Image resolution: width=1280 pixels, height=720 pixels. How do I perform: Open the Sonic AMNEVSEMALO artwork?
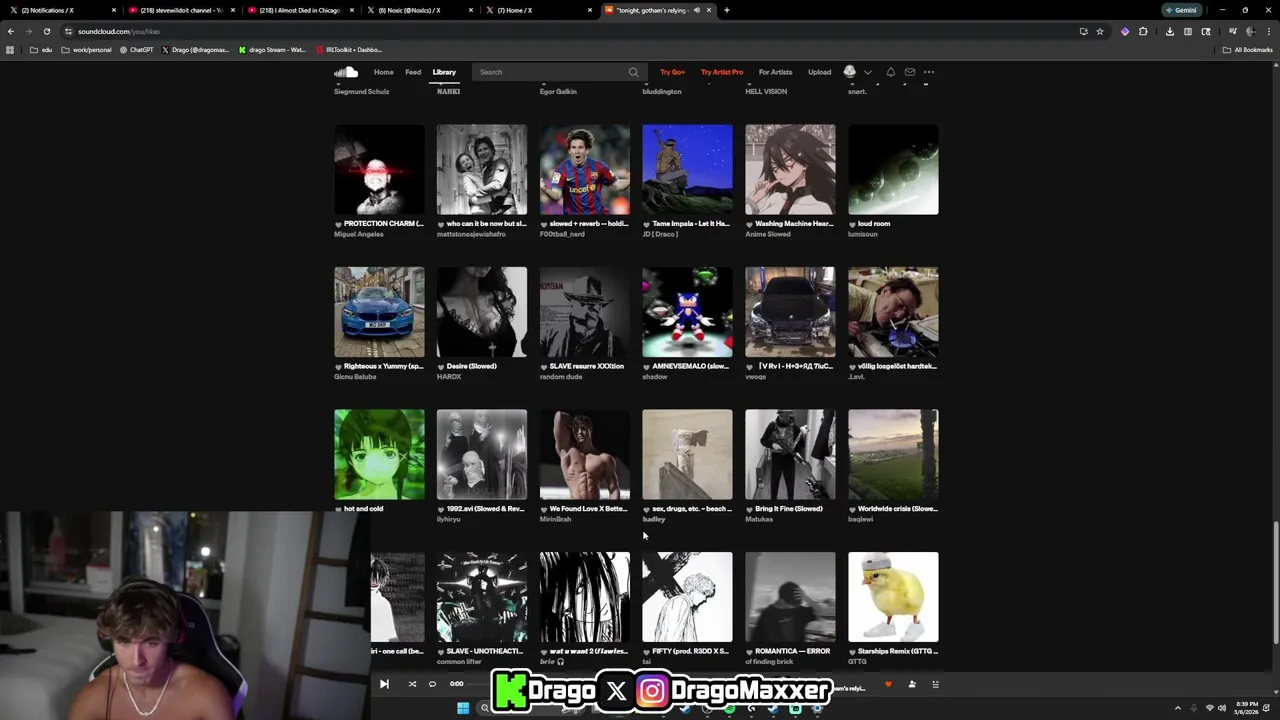click(687, 312)
